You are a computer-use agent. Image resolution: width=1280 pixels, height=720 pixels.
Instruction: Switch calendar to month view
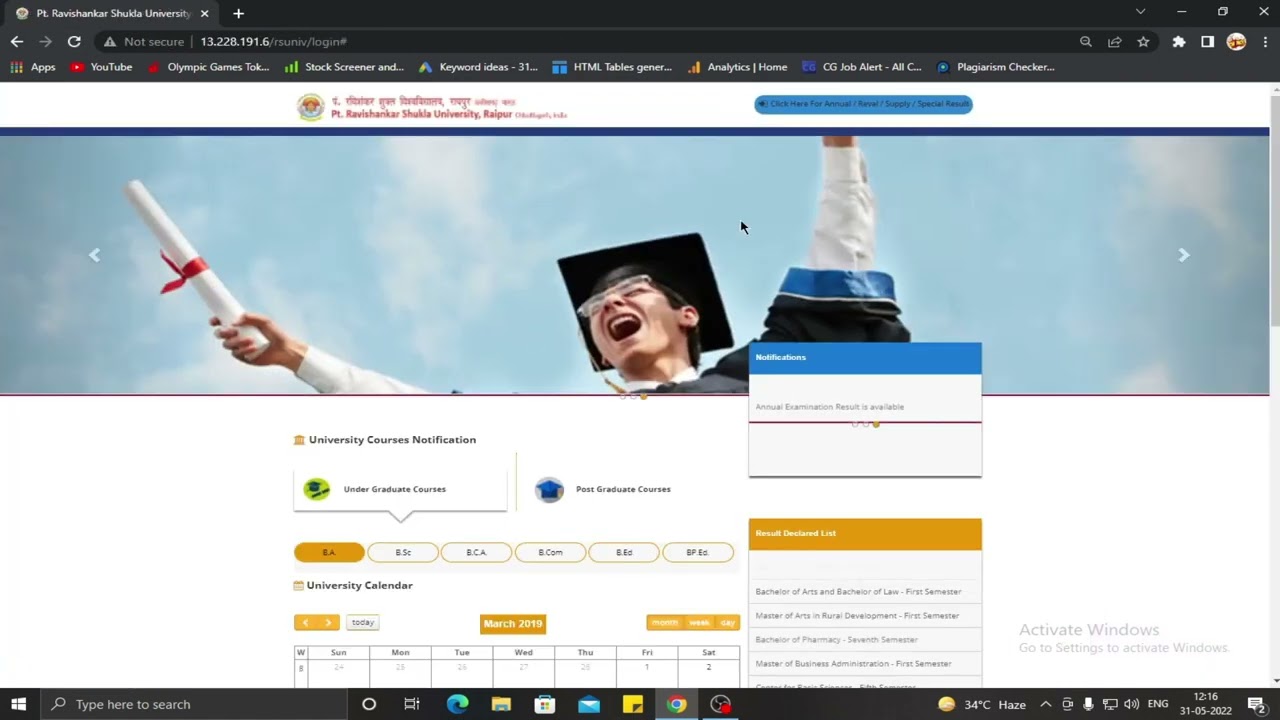click(665, 623)
